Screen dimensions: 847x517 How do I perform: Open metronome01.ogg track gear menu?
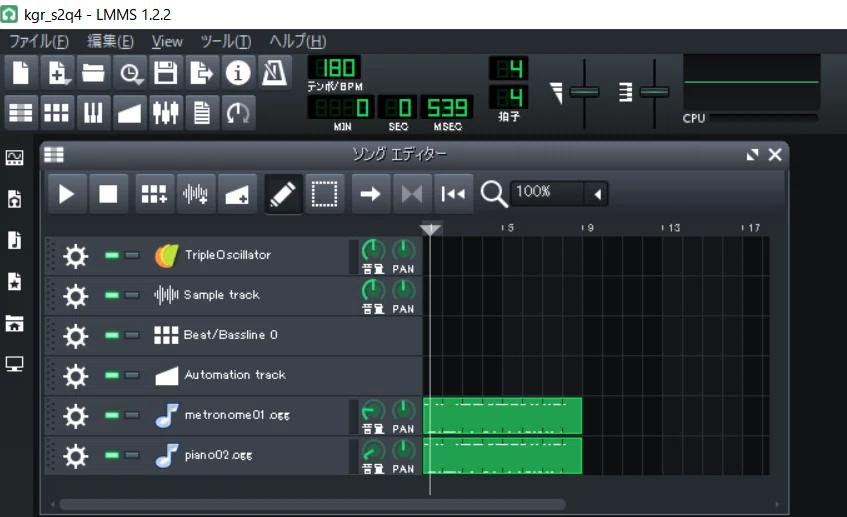pyautogui.click(x=76, y=416)
